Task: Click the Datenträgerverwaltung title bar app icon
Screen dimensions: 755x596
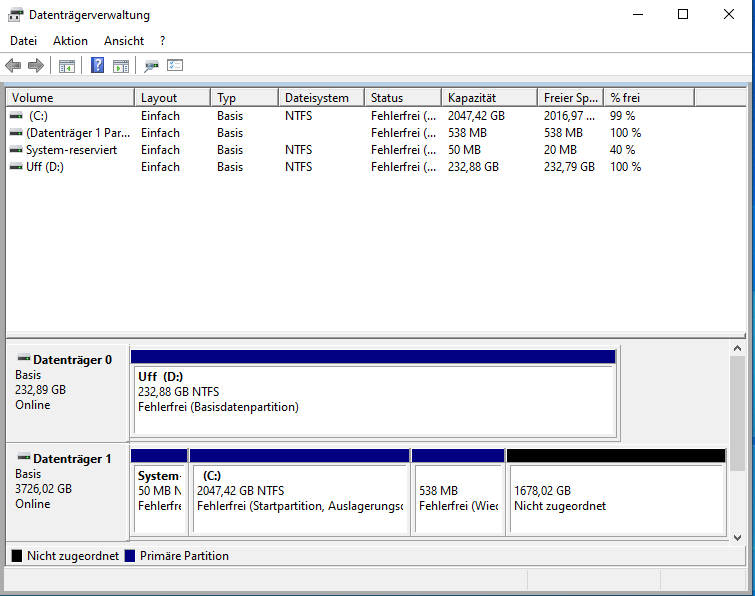Action: (x=15, y=15)
